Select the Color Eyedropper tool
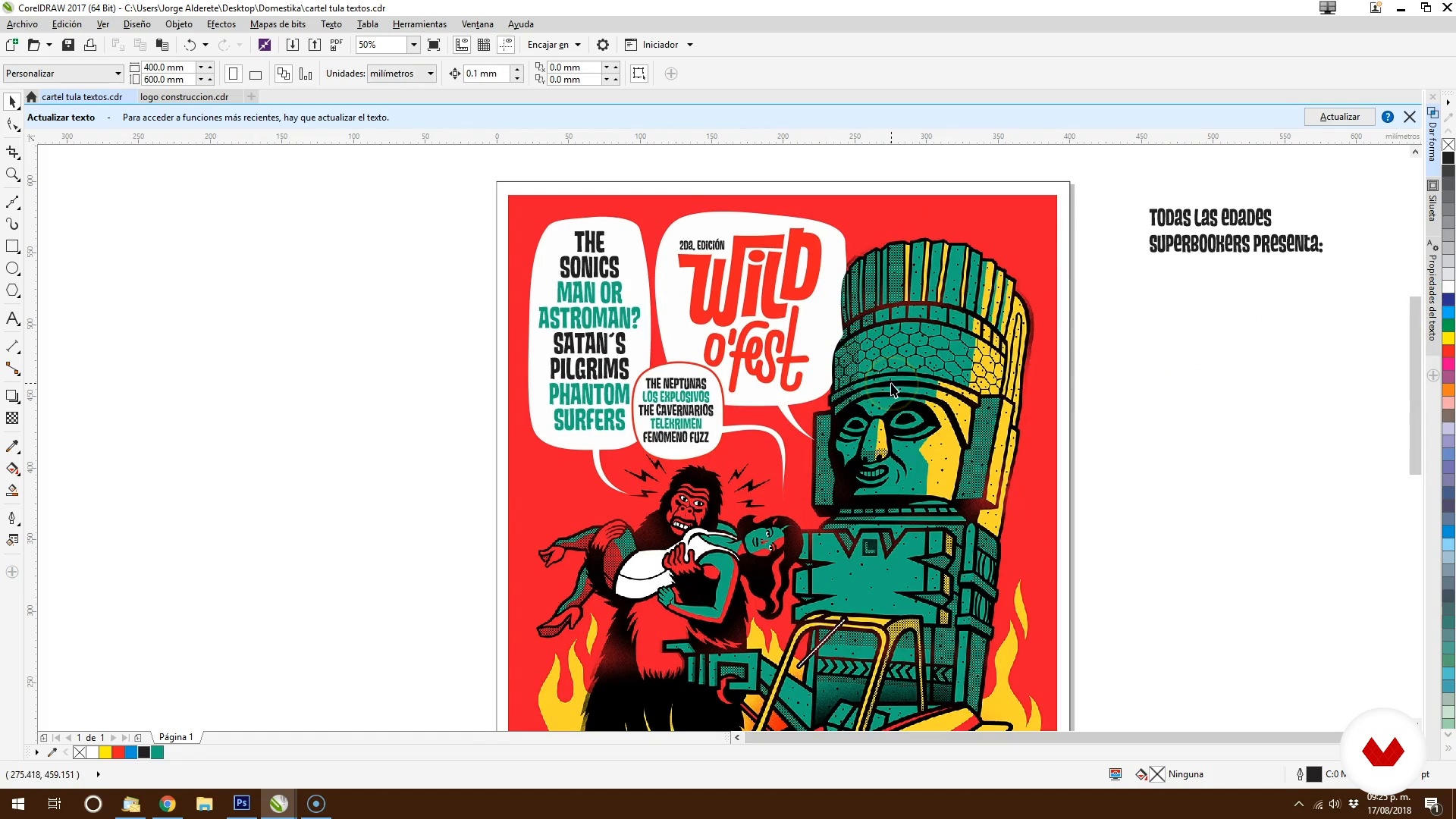The image size is (1456, 819). [x=12, y=446]
